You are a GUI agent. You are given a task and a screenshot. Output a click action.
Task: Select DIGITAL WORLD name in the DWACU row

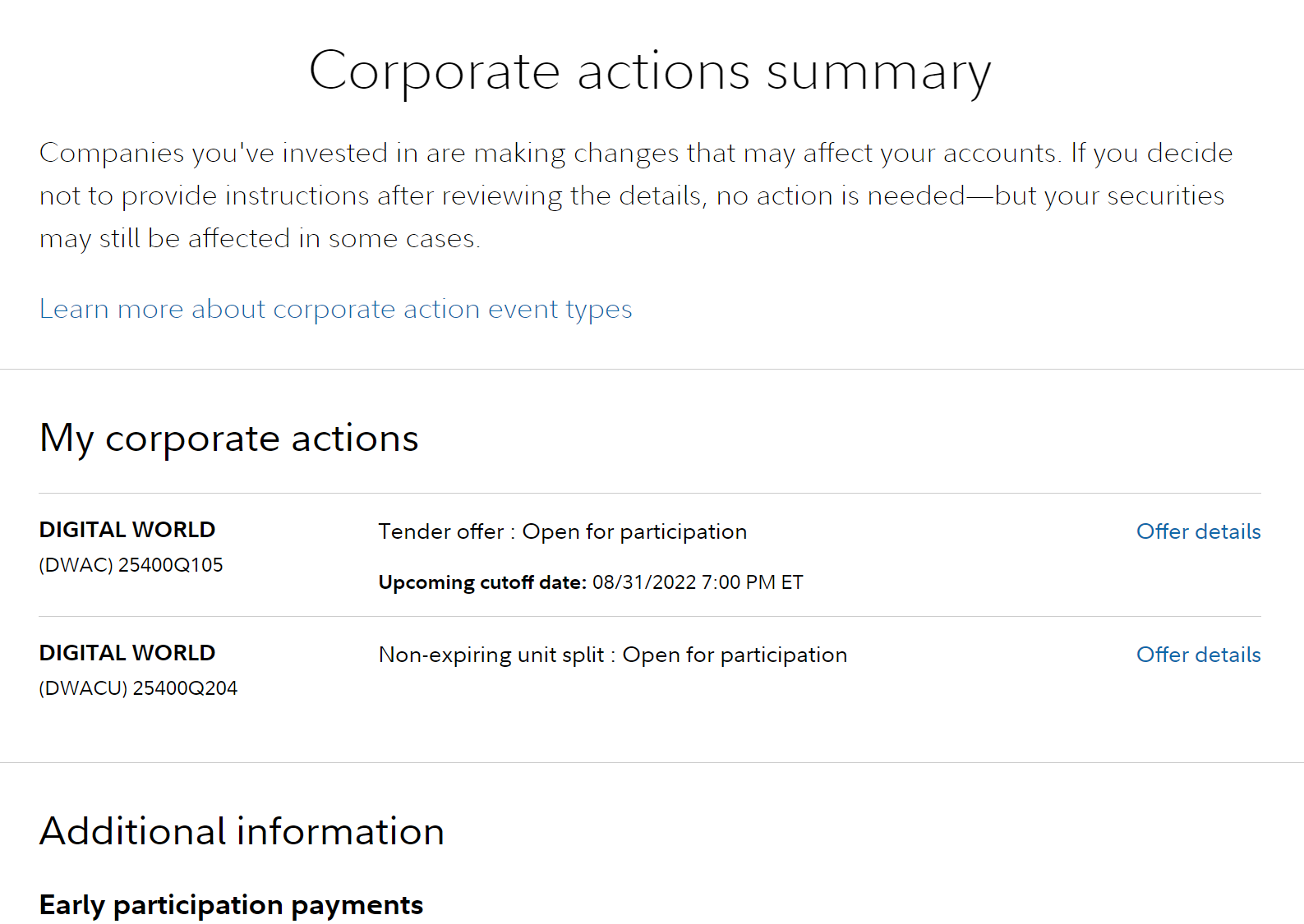pyautogui.click(x=127, y=653)
